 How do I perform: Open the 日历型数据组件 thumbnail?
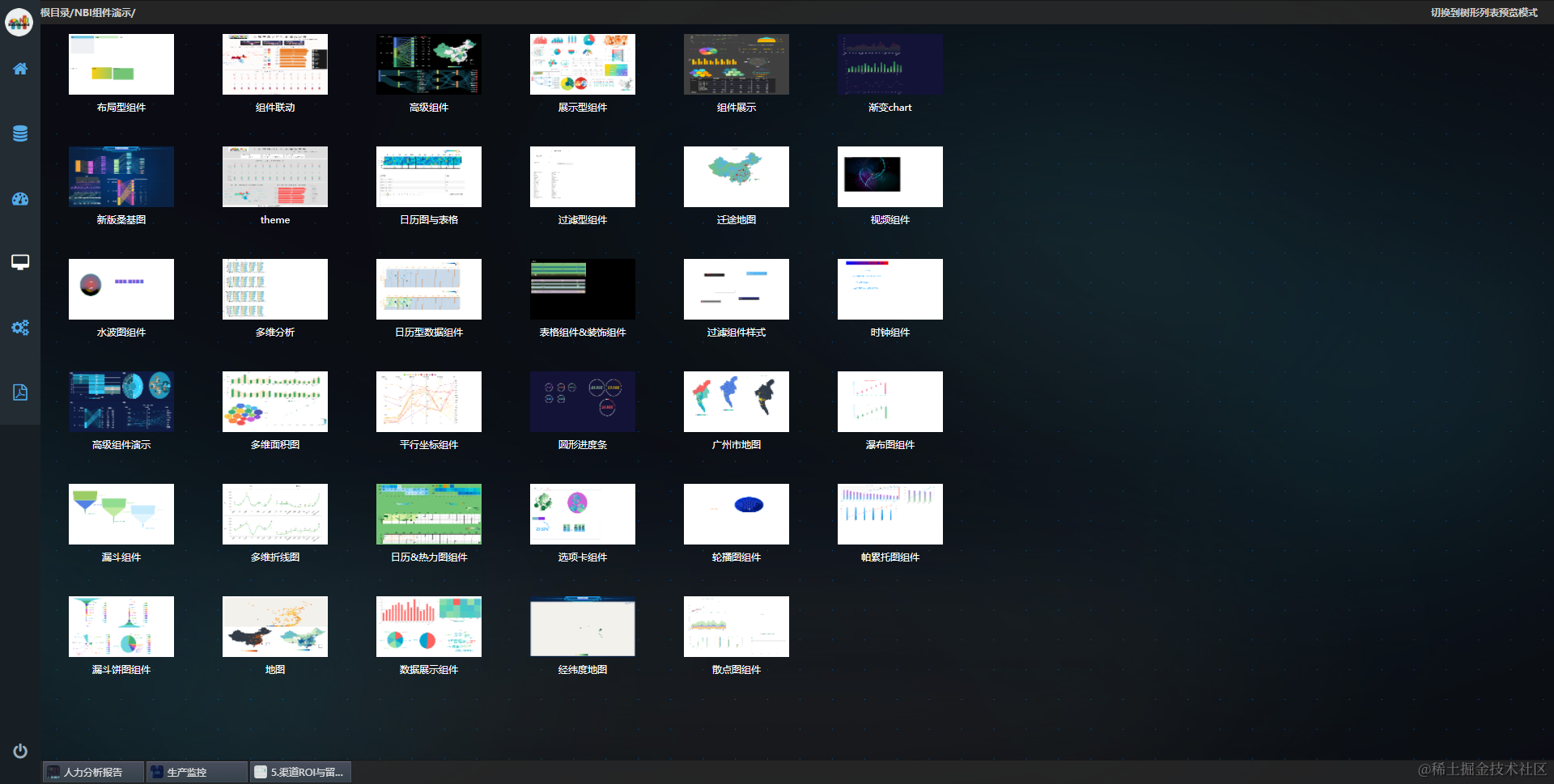(429, 289)
